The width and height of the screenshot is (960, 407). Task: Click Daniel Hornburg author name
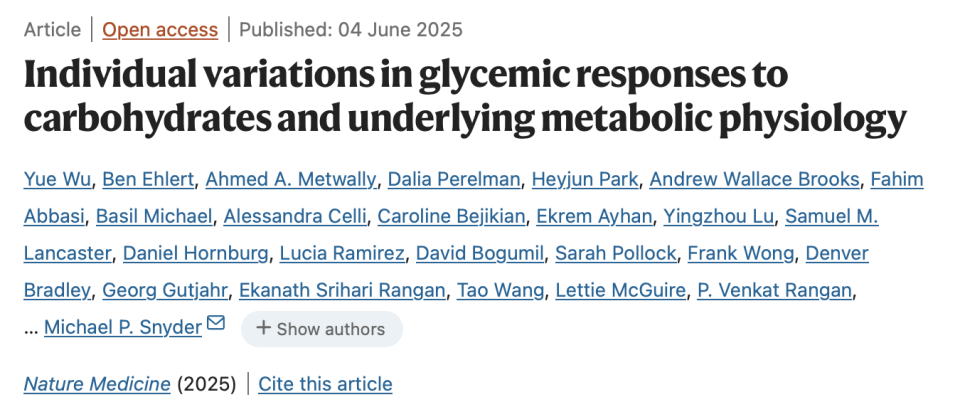[196, 253]
